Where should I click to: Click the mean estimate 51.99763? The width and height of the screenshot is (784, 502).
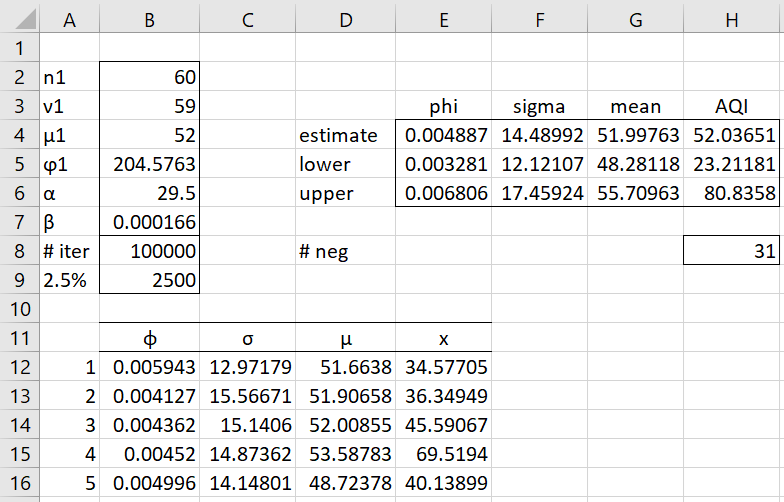click(636, 134)
